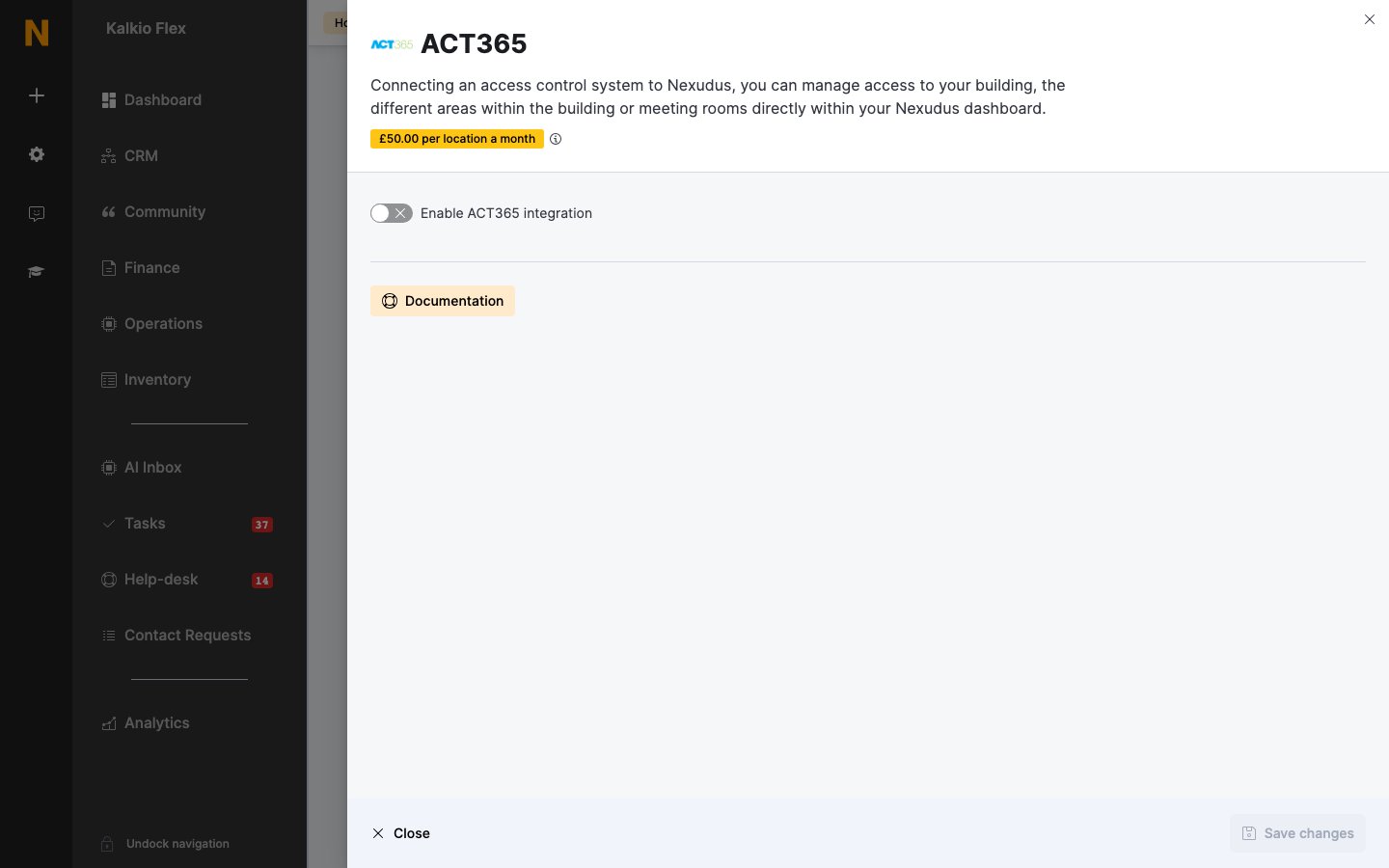
Task: Open Finance menu item
Action: (141, 268)
